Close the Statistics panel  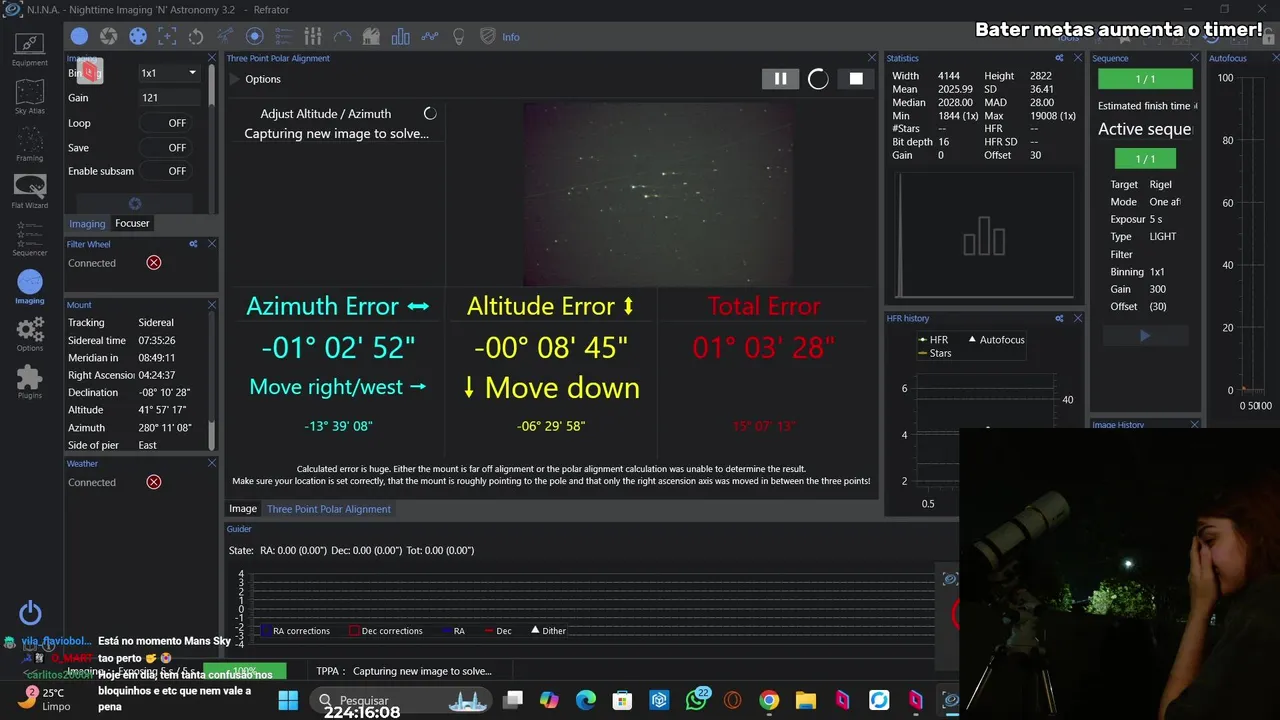(1077, 58)
